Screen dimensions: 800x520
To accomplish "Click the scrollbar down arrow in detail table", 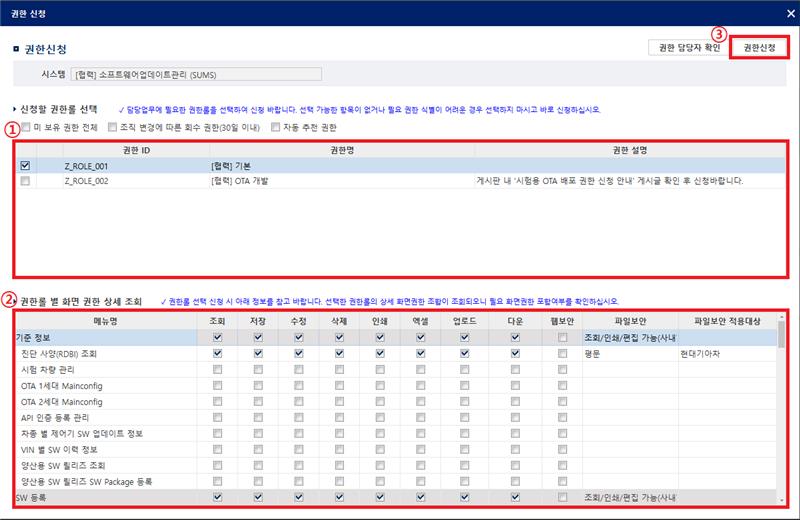I will pyautogui.click(x=781, y=501).
